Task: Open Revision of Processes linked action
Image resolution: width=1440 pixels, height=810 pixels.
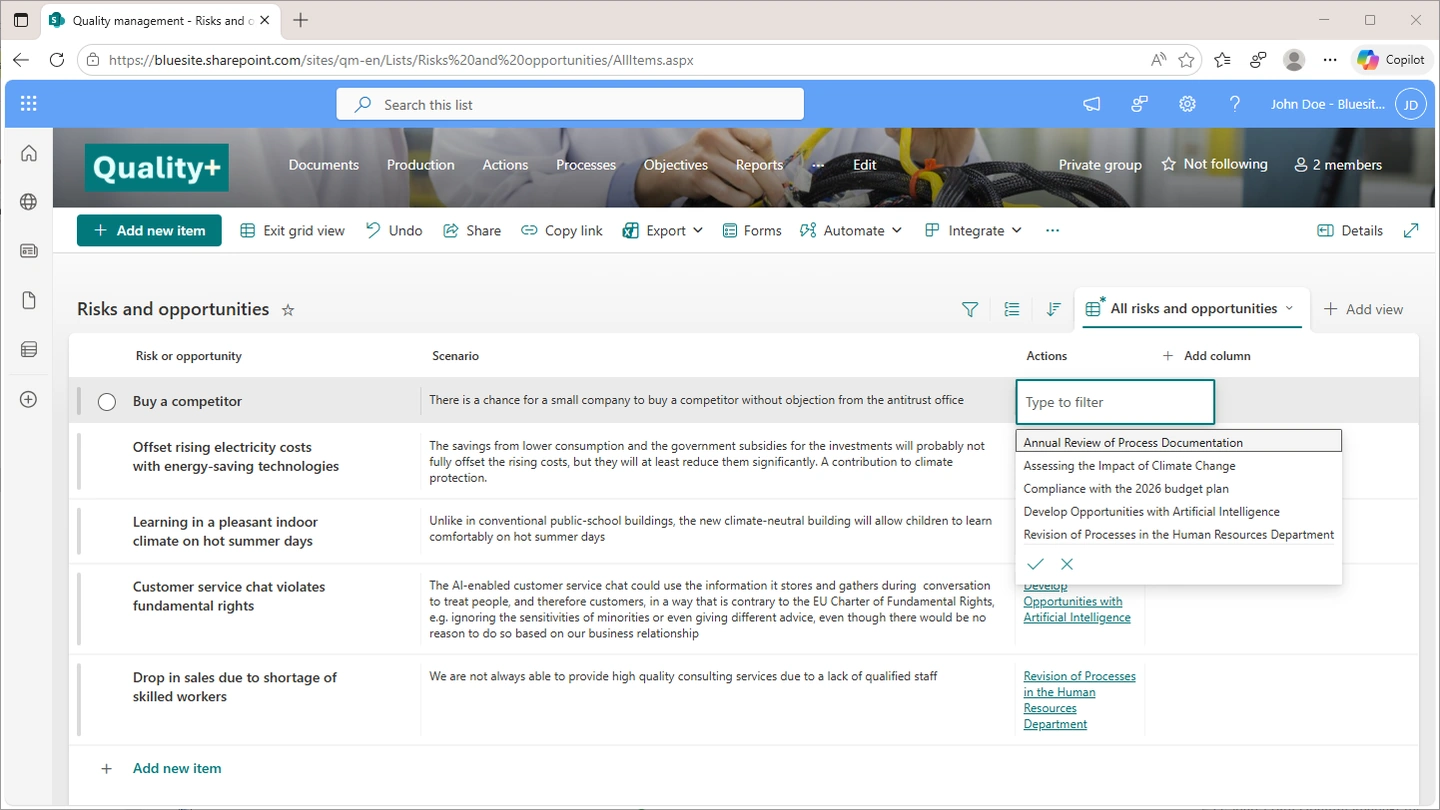Action: [1078, 700]
